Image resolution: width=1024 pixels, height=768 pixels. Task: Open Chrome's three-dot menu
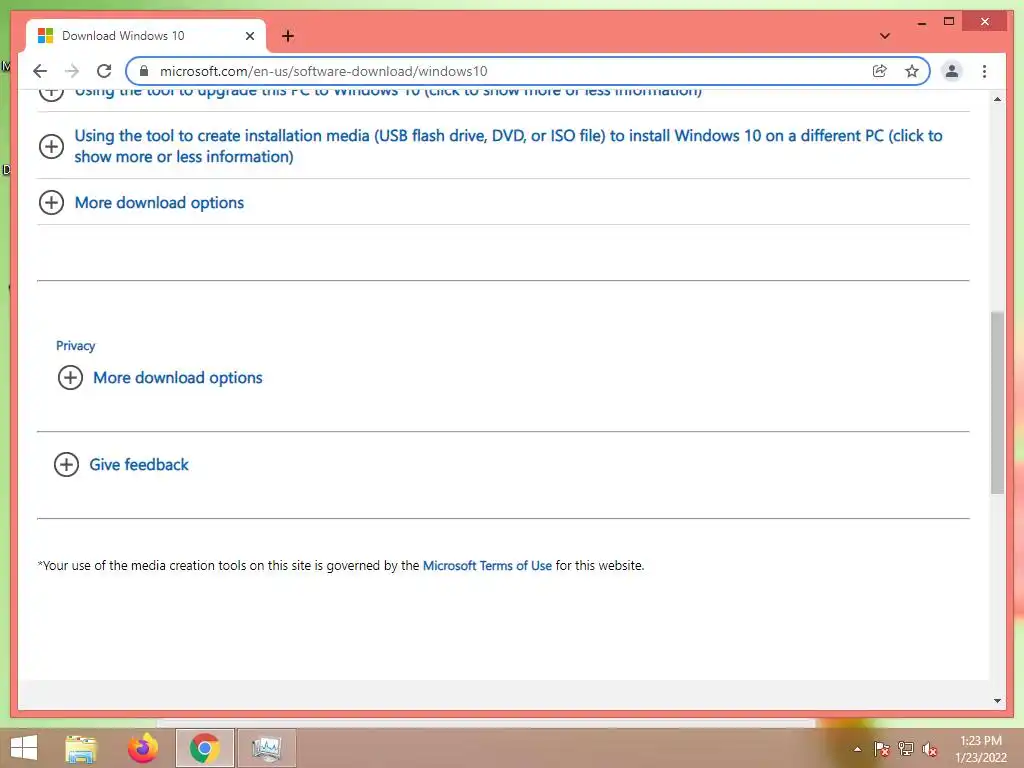[x=984, y=71]
